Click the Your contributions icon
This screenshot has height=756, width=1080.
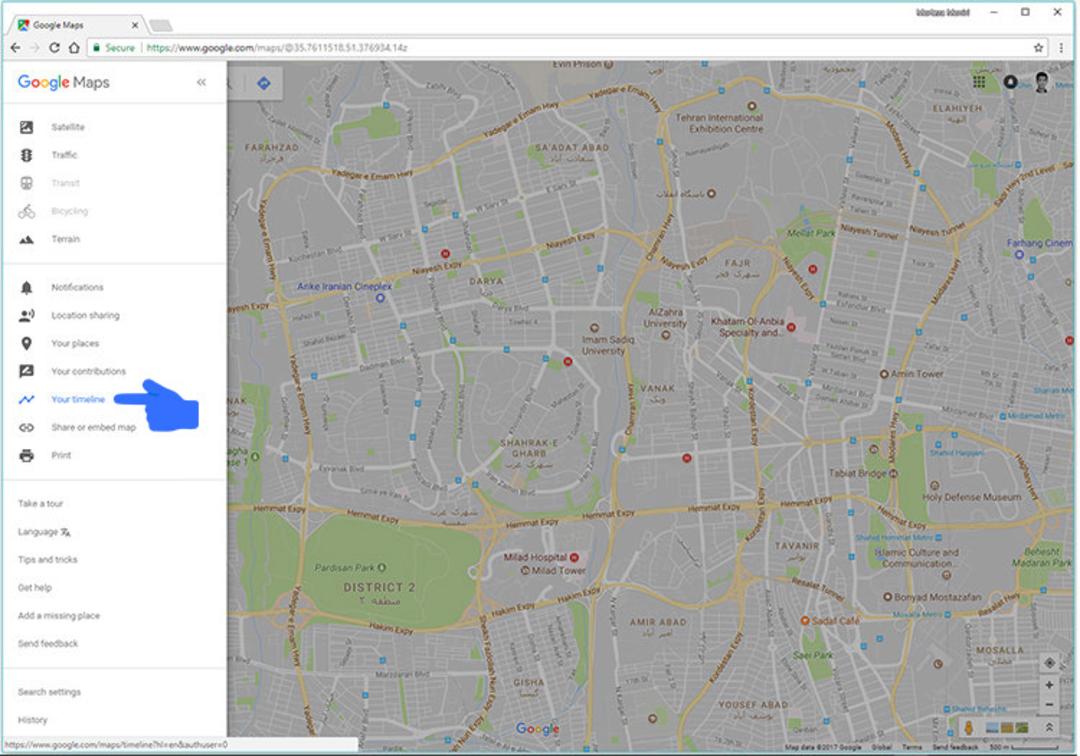point(26,372)
